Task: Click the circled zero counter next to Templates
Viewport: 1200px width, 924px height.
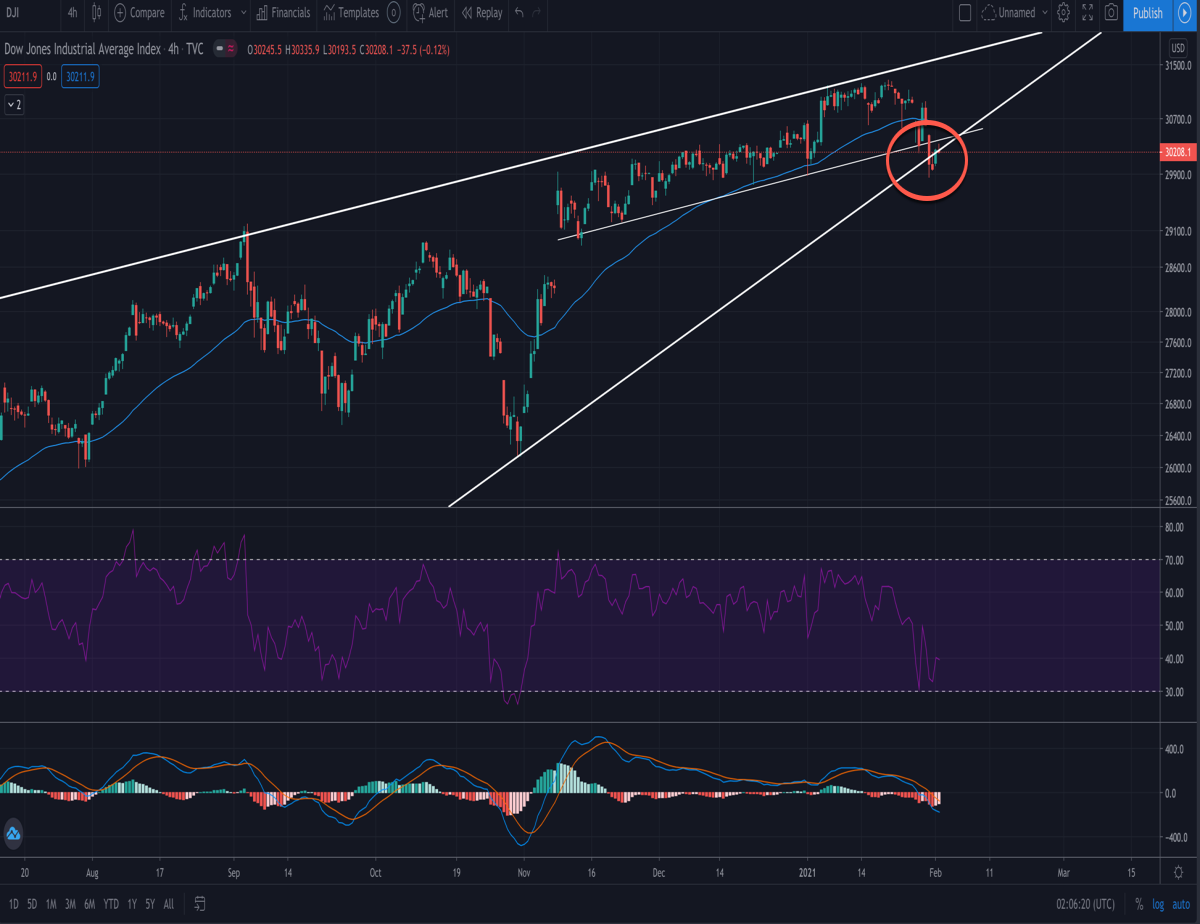Action: (394, 13)
